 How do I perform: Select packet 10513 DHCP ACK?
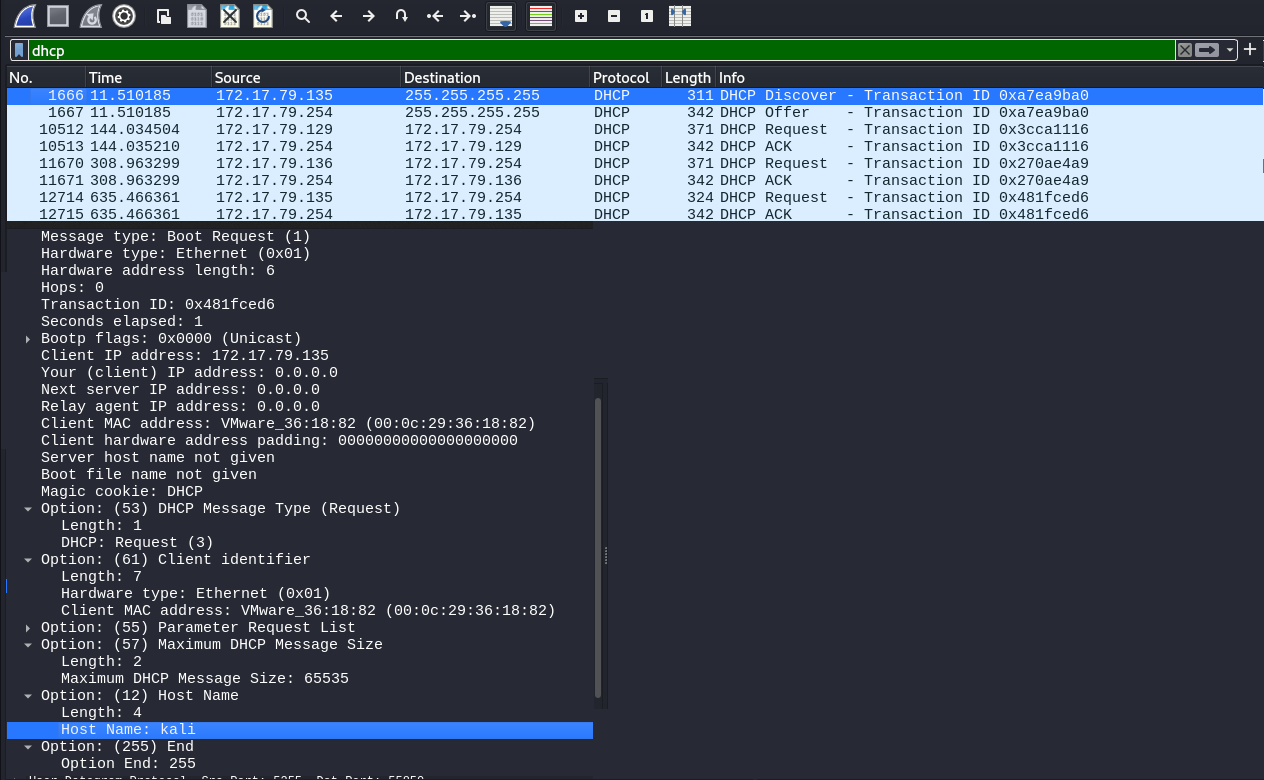635,147
